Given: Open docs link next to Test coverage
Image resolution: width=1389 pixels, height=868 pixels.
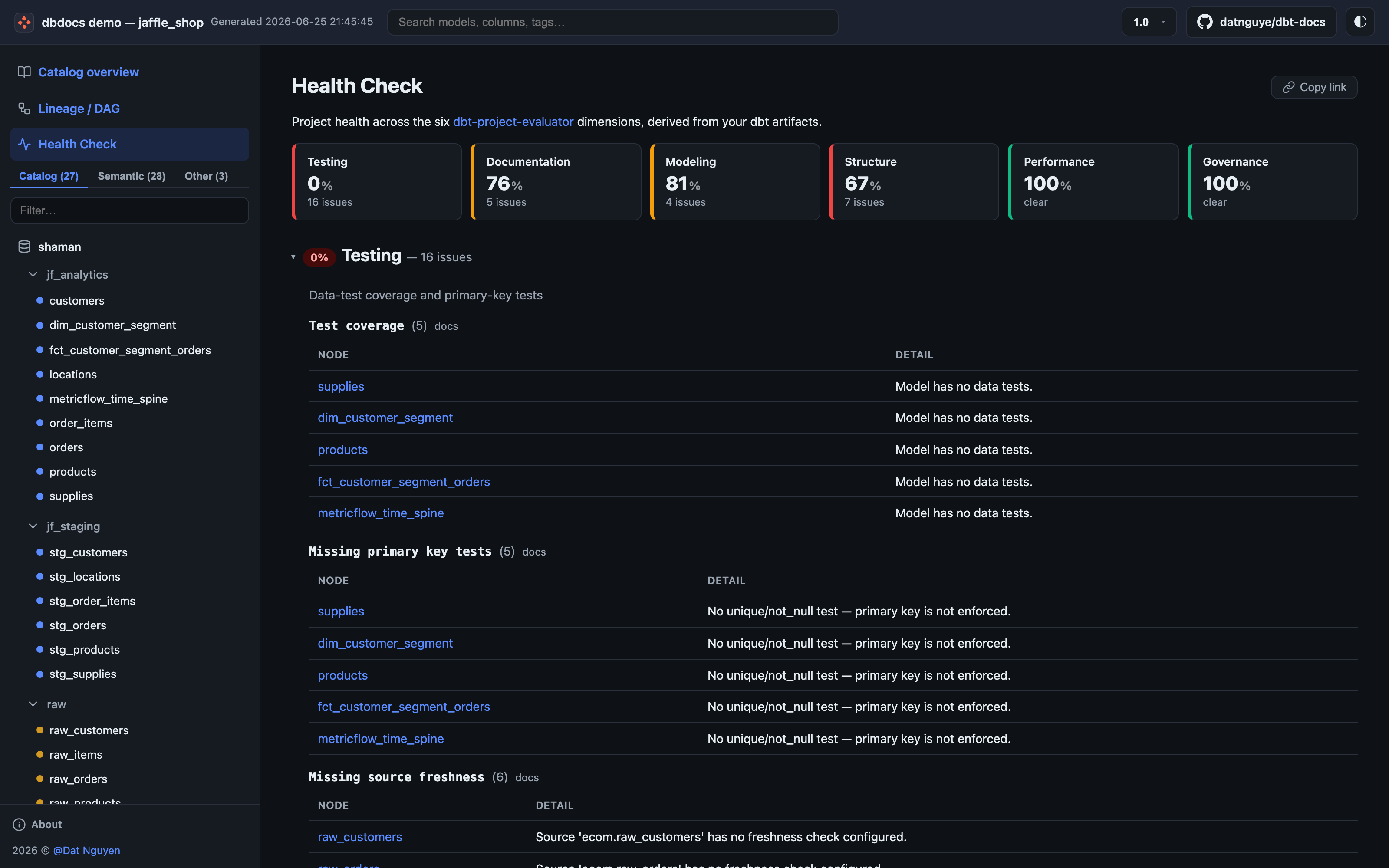Looking at the screenshot, I should pos(446,326).
